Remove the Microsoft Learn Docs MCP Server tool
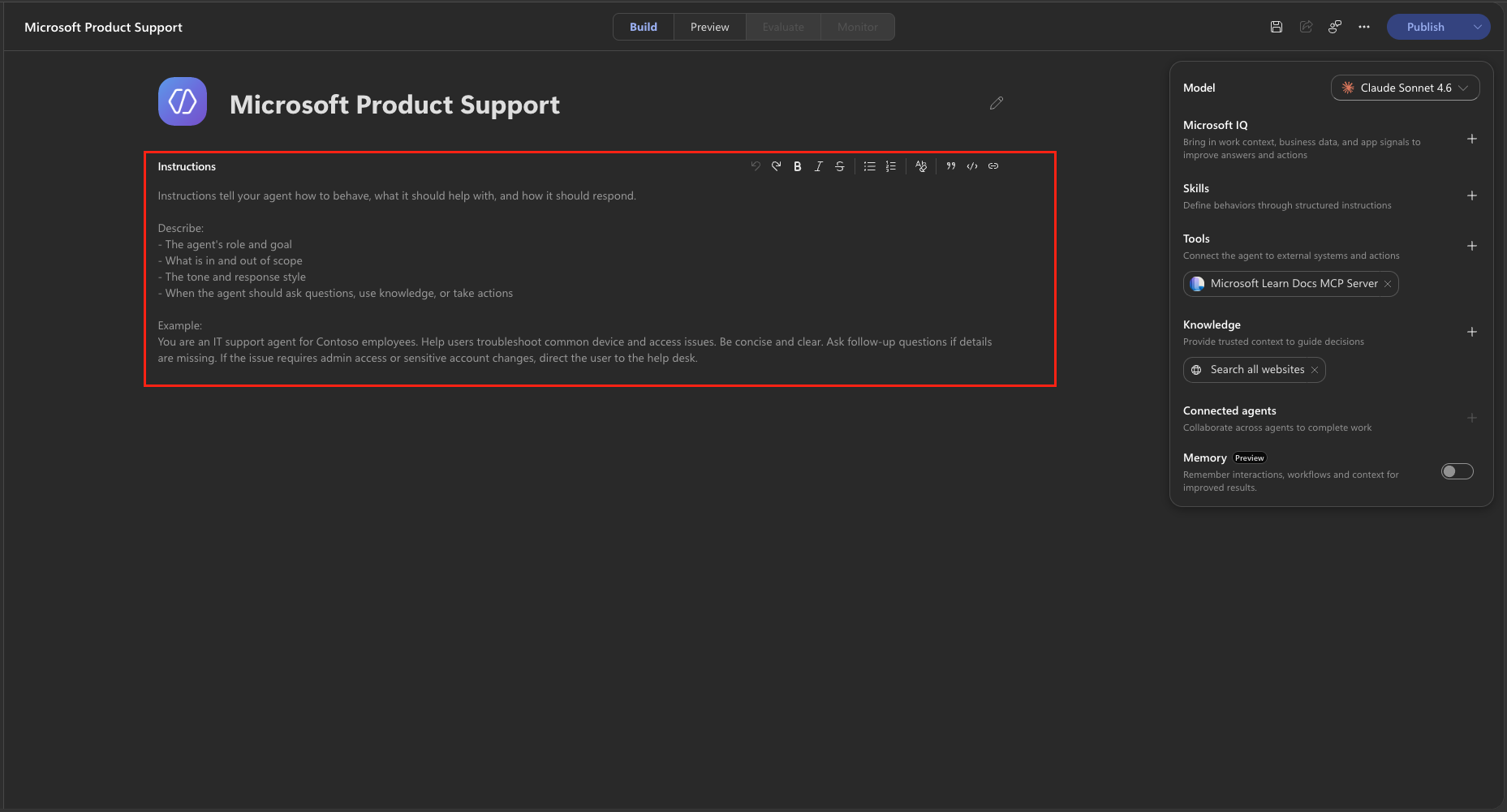 point(1388,284)
